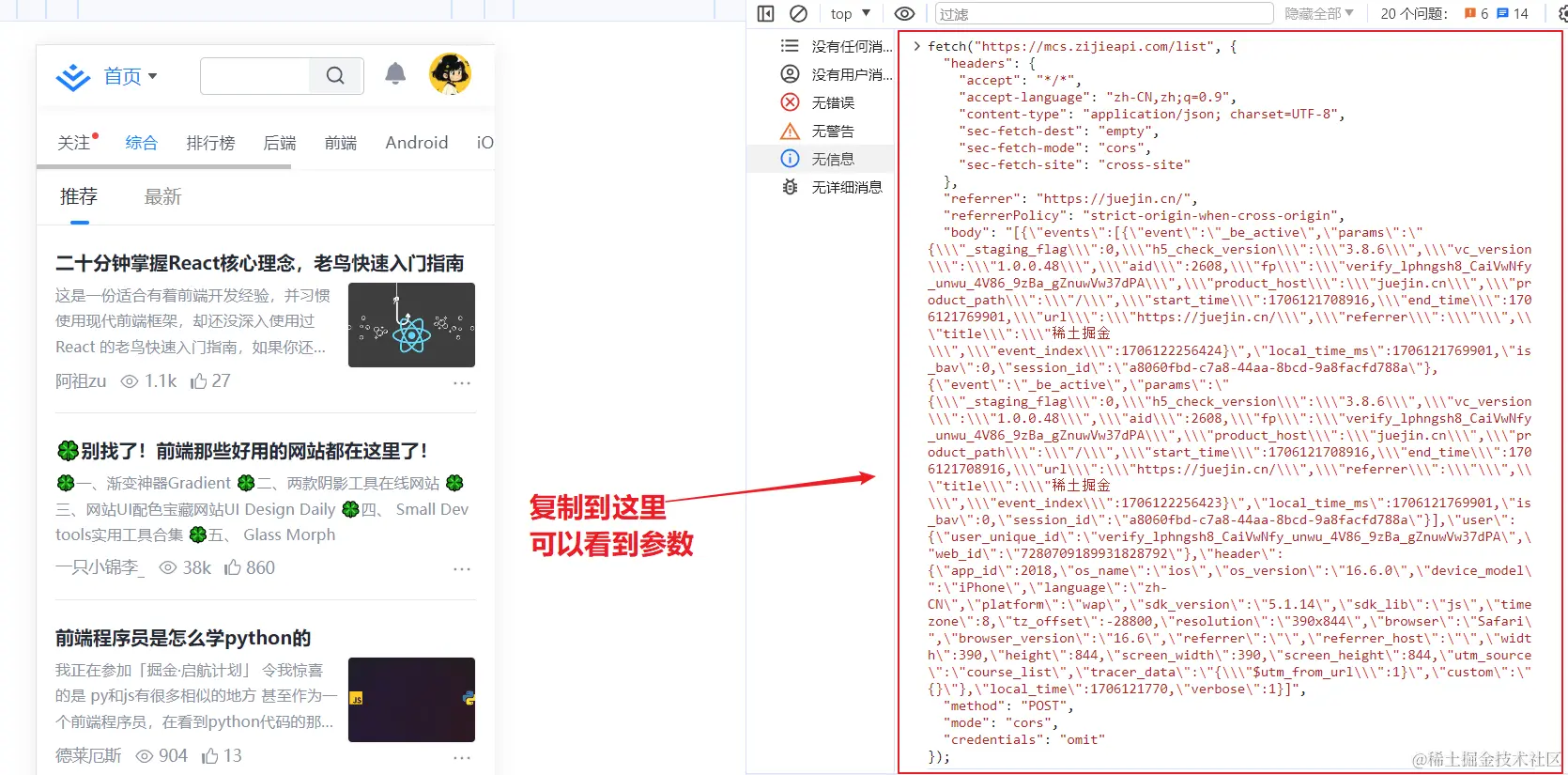The image size is (1568, 775).
Task: Open more options for python article
Action: tap(462, 757)
